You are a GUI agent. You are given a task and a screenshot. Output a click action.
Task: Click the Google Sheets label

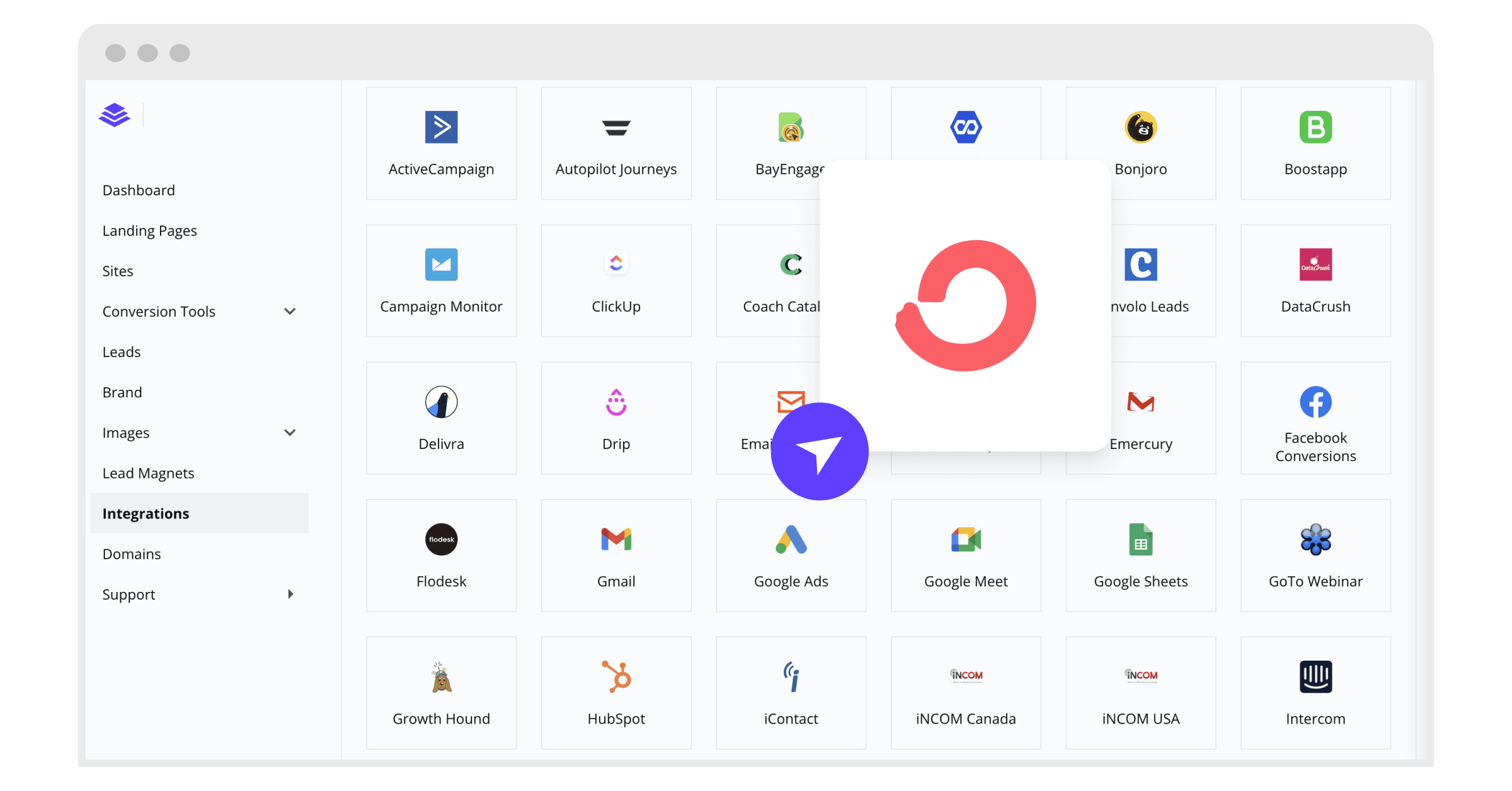(1140, 581)
